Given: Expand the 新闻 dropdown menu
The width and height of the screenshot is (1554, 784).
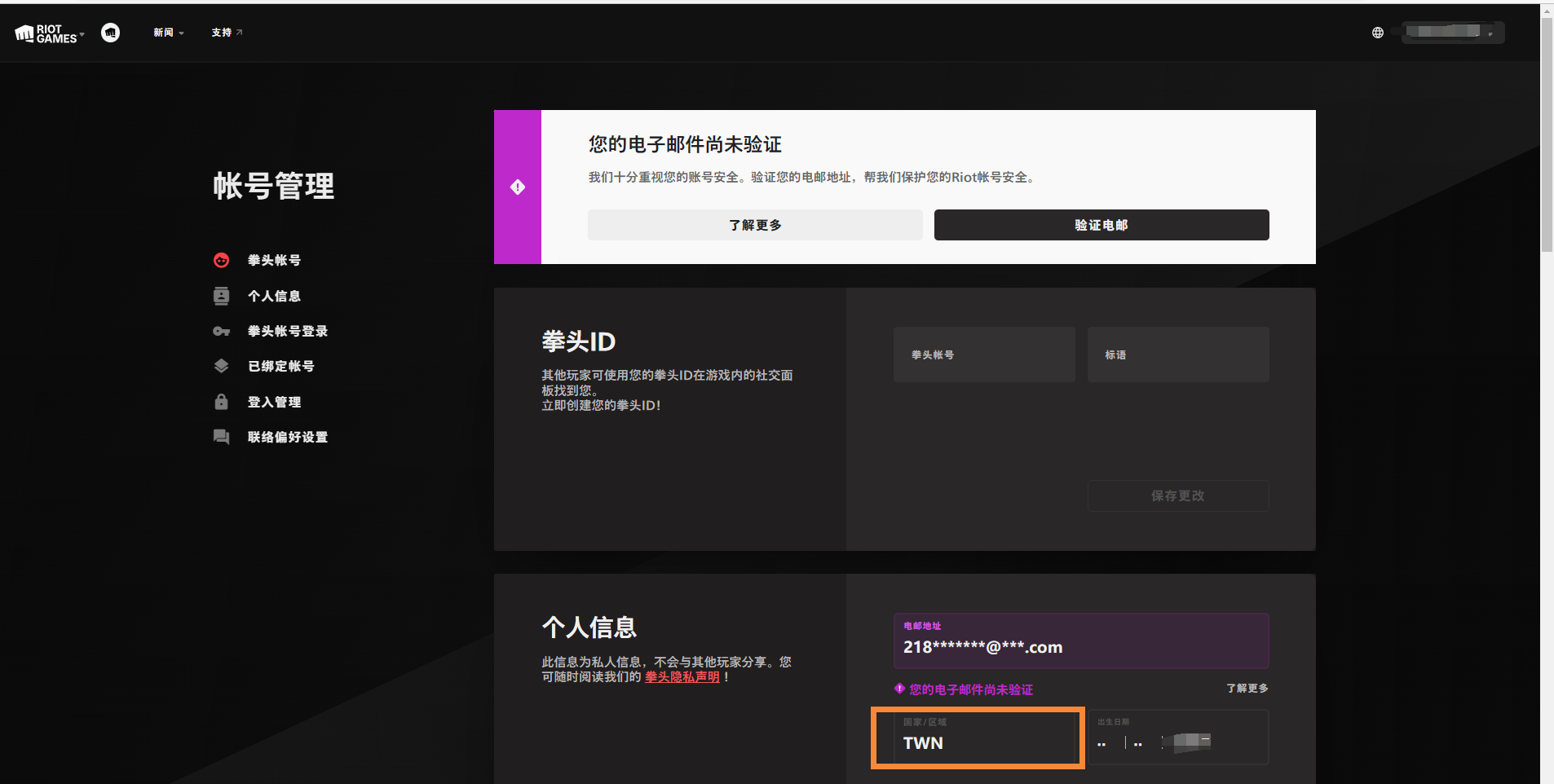Looking at the screenshot, I should coord(168,33).
